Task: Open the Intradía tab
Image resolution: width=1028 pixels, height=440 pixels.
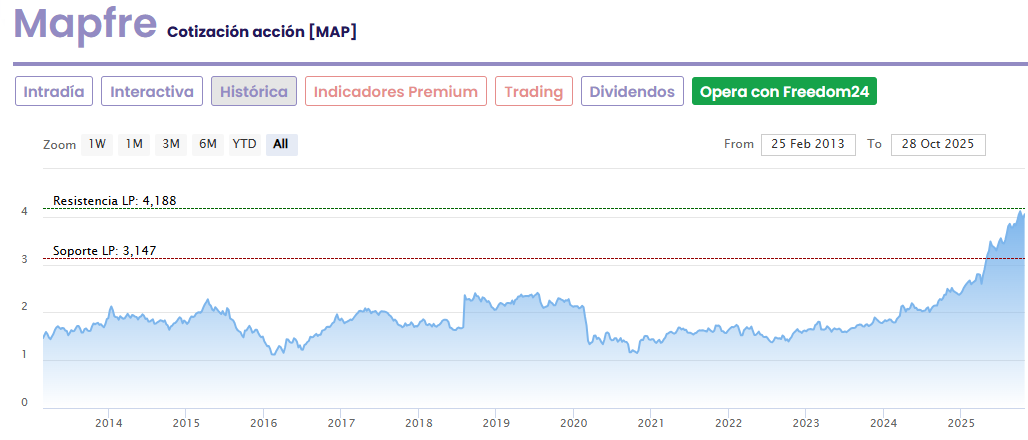Action: (54, 92)
